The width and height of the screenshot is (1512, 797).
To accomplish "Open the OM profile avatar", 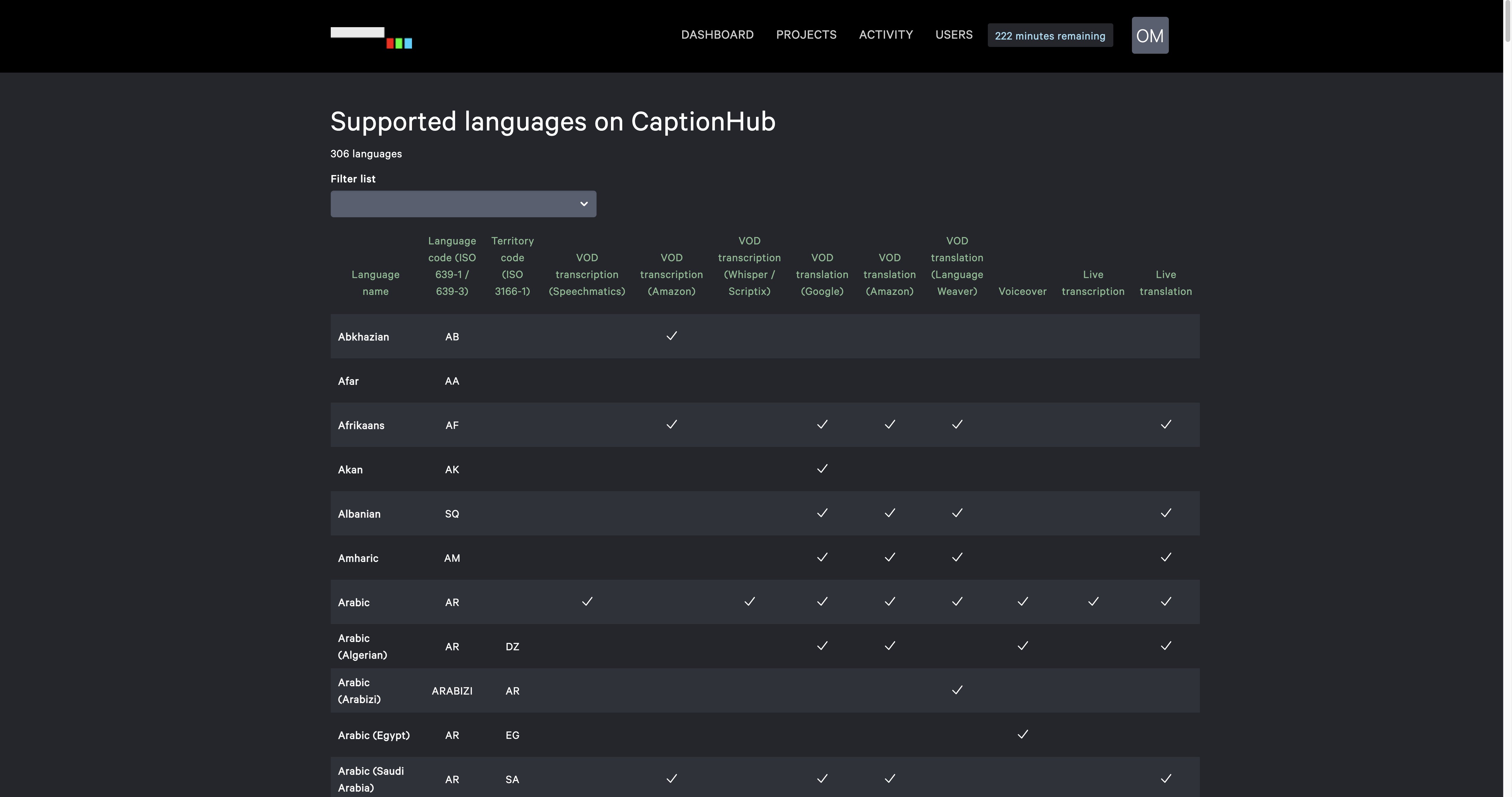I will [1149, 35].
